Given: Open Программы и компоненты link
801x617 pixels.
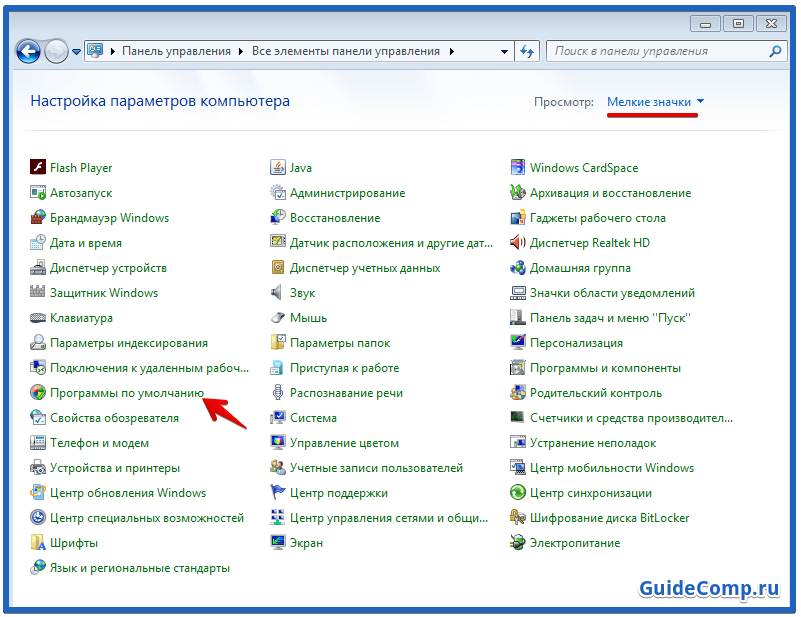Looking at the screenshot, I should click(591, 368).
